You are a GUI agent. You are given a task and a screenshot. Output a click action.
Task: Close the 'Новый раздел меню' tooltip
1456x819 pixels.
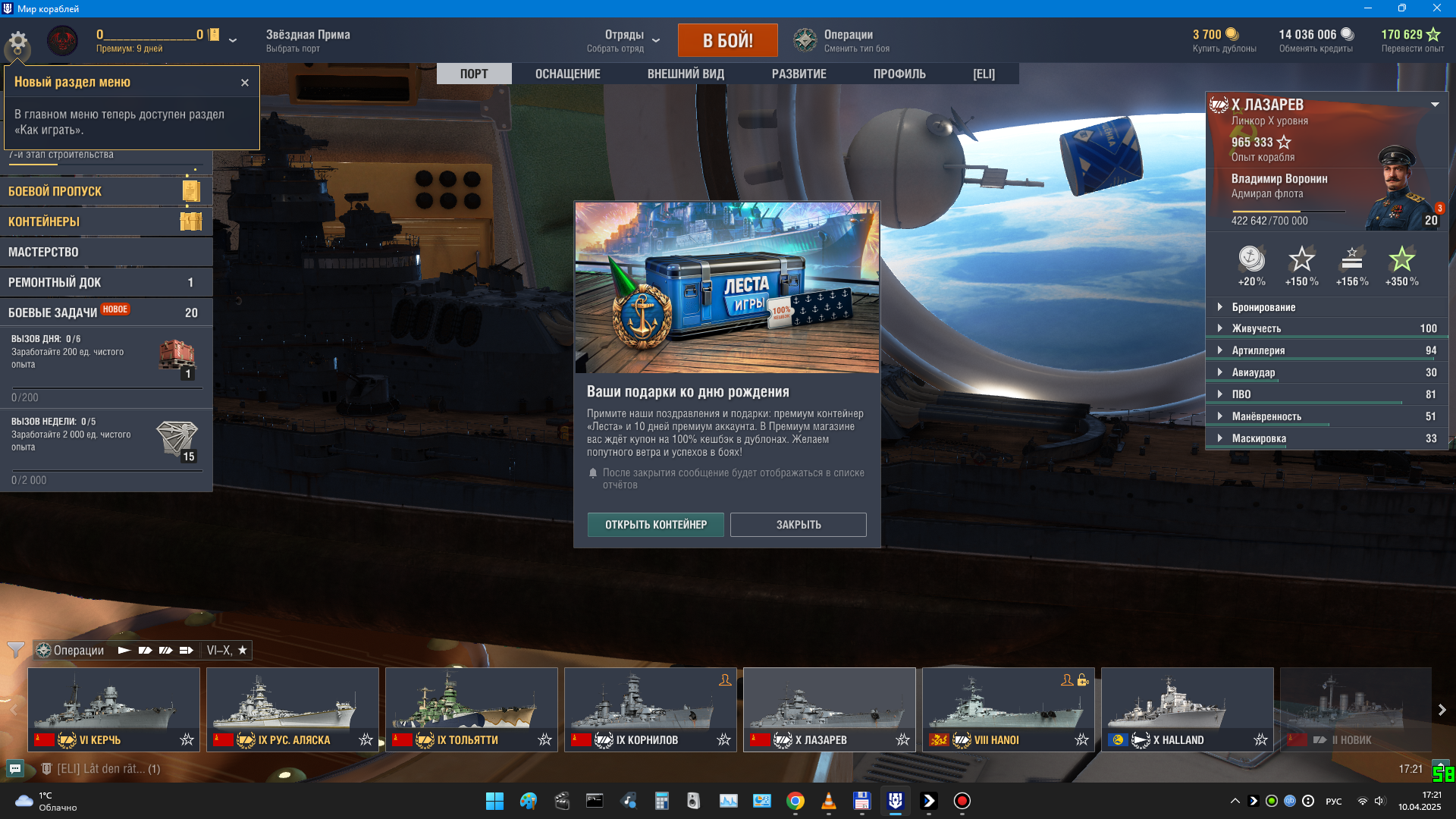pyautogui.click(x=245, y=83)
